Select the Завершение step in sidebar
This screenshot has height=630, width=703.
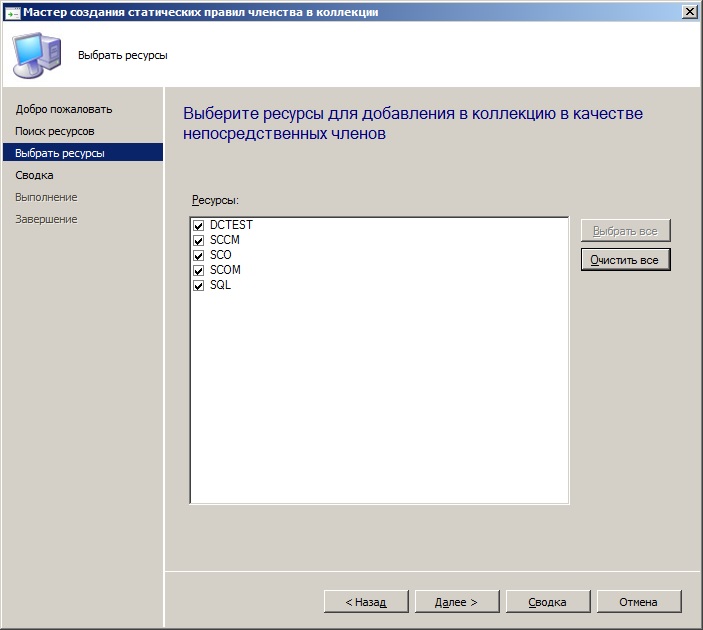46,219
